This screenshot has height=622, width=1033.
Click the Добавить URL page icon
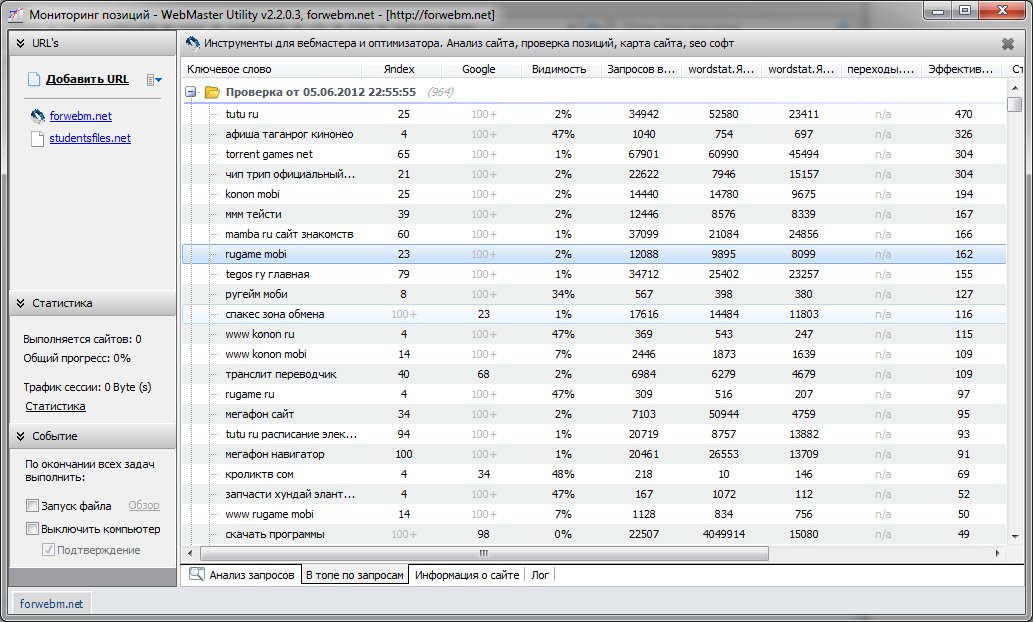point(33,79)
